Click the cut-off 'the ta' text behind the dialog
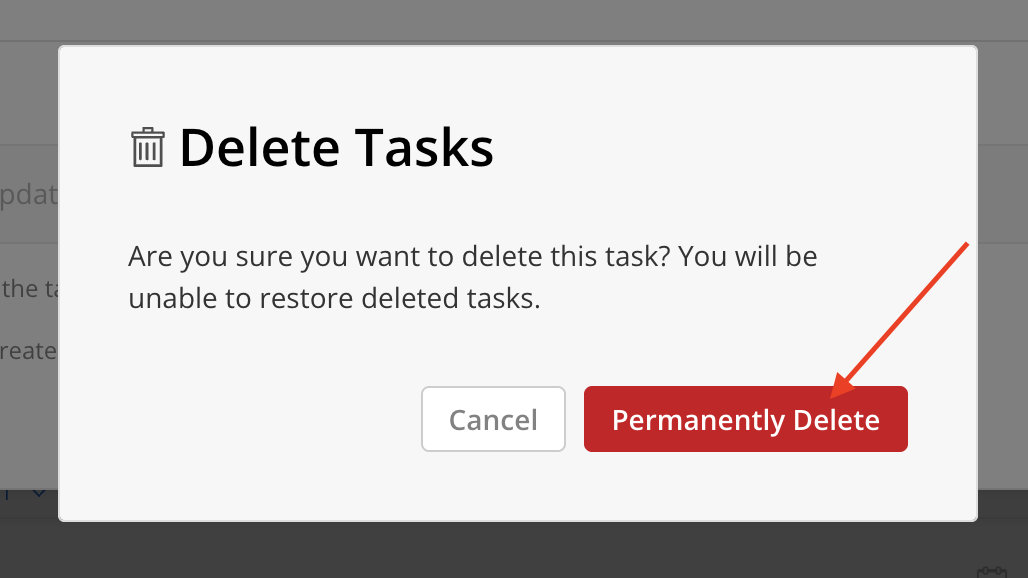This screenshot has height=578, width=1028. pyautogui.click(x=29, y=288)
